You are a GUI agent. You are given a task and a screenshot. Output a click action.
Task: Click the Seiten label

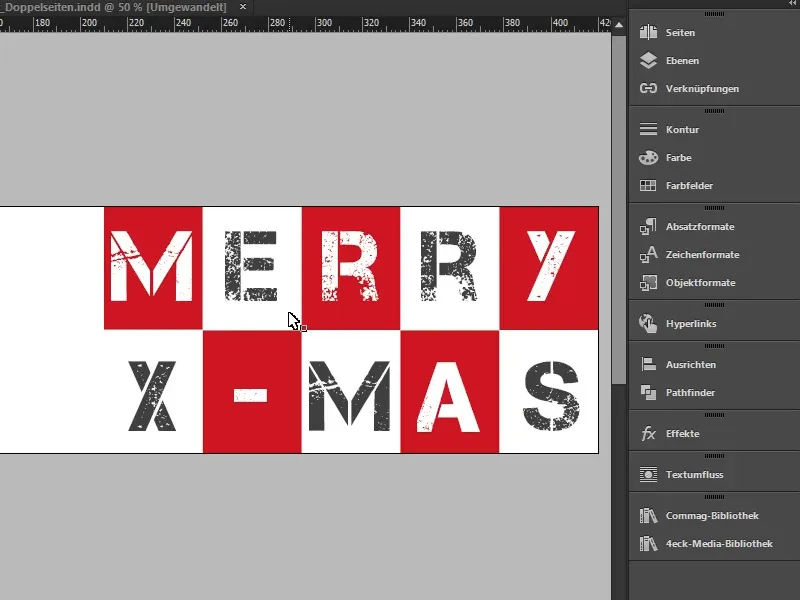click(680, 33)
